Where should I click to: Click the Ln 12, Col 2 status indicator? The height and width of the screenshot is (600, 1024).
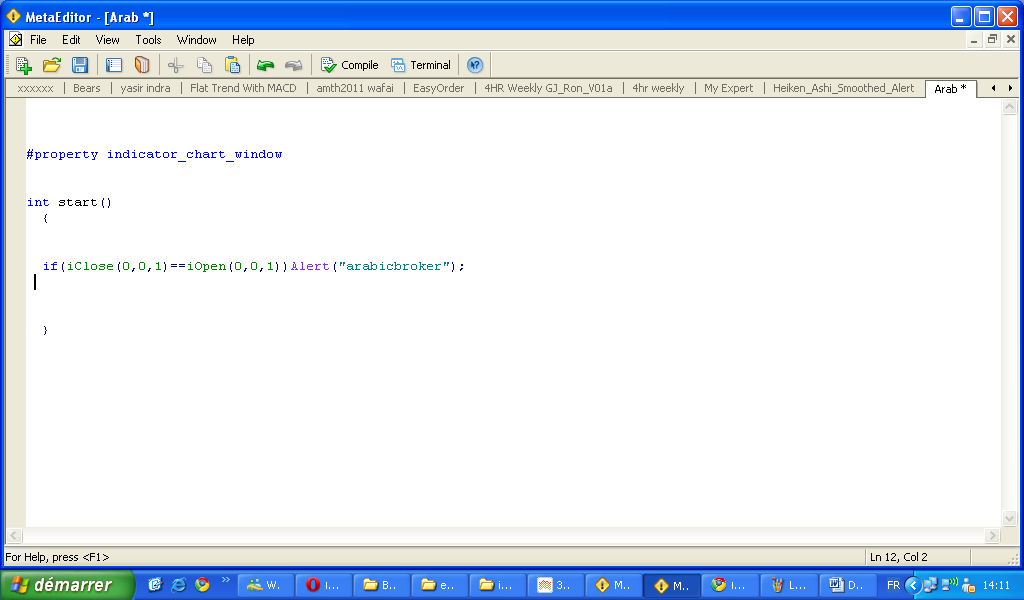pyautogui.click(x=899, y=557)
